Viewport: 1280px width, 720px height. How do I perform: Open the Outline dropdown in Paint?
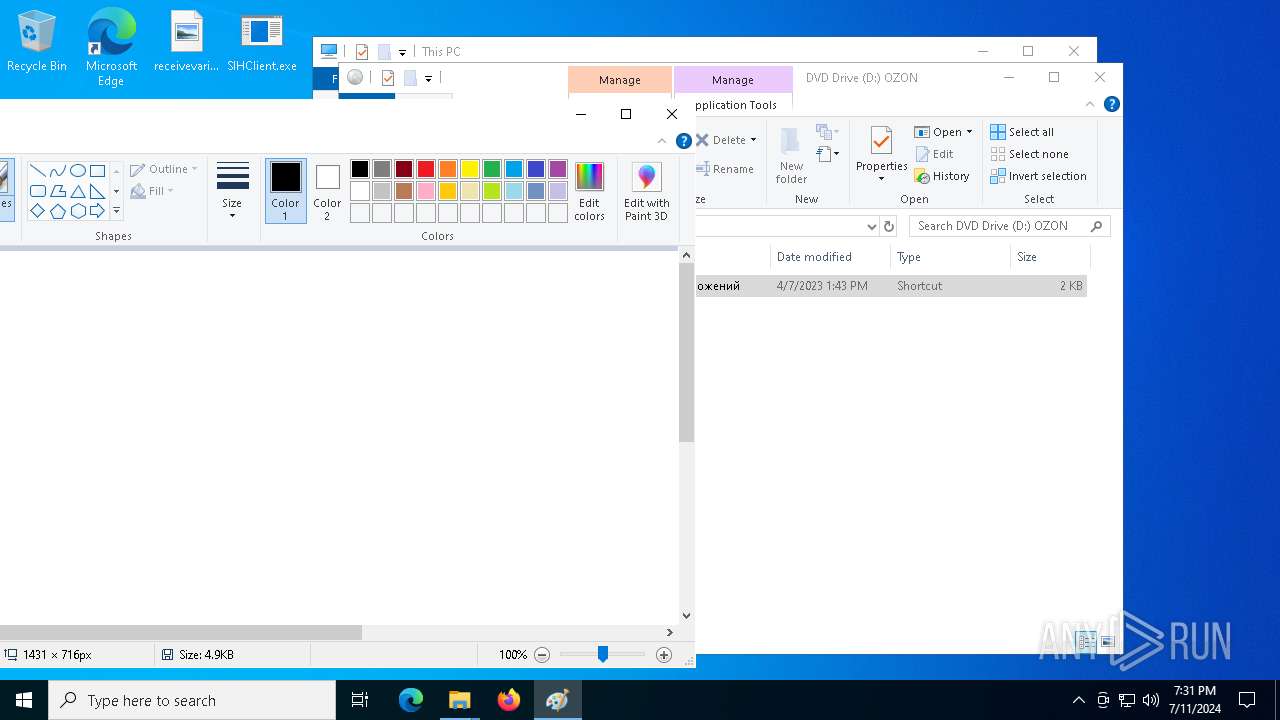click(x=164, y=169)
